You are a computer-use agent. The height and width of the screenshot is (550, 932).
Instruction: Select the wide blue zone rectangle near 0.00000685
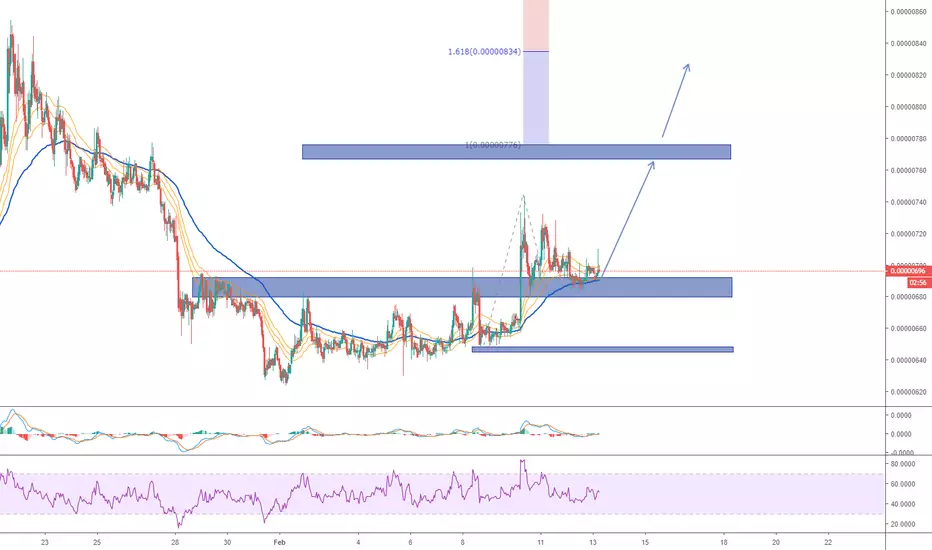[462, 287]
